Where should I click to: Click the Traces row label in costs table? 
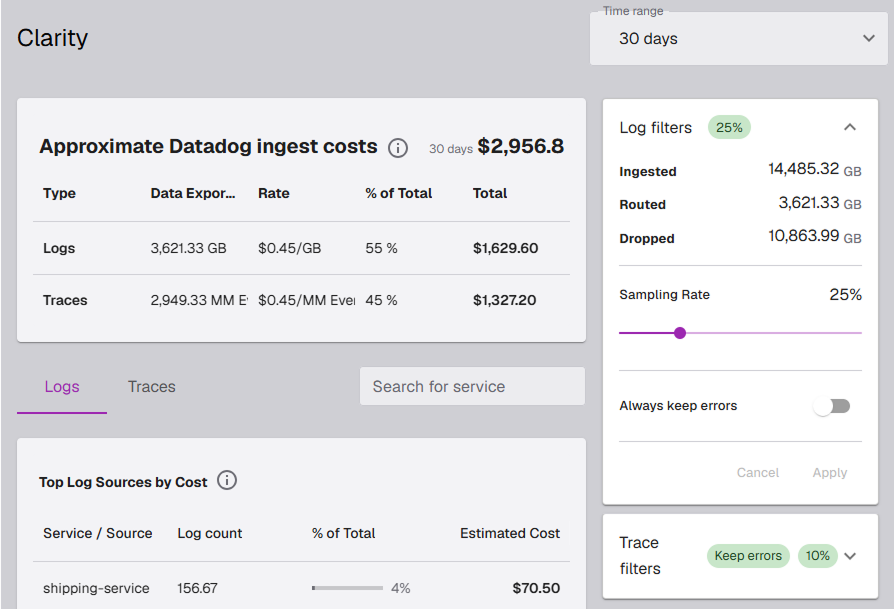coord(65,301)
